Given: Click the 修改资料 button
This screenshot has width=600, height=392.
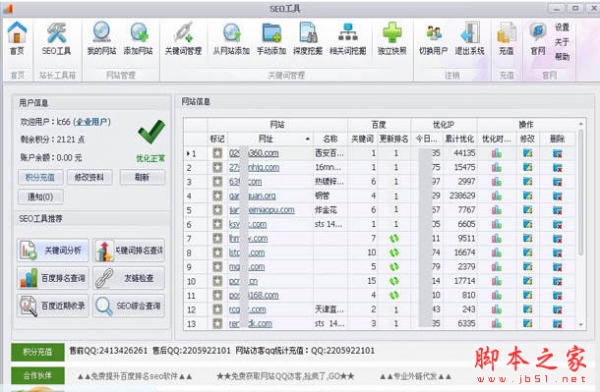Looking at the screenshot, I should (x=90, y=177).
